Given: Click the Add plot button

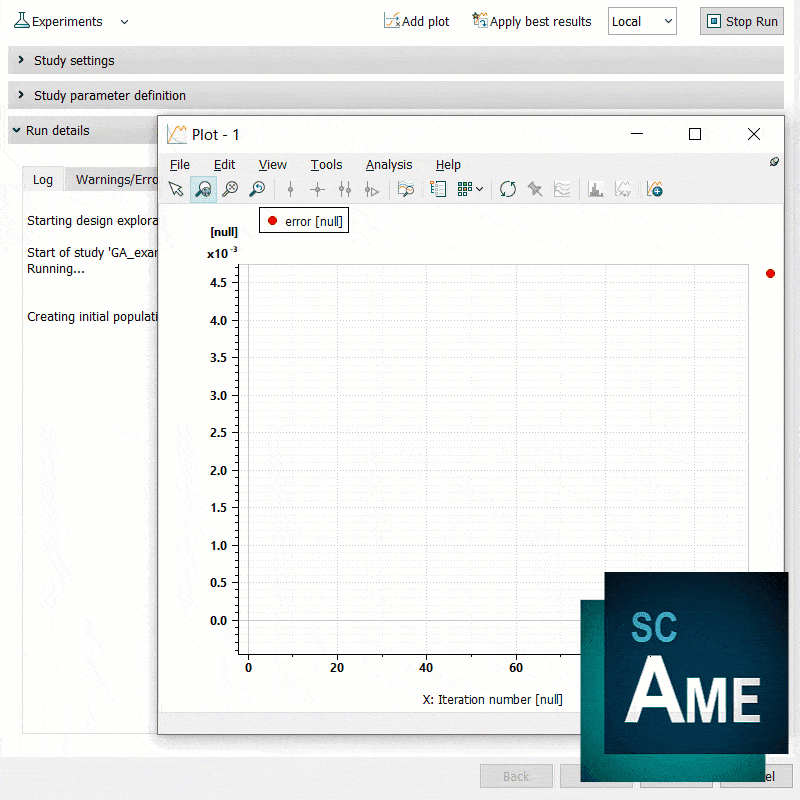Looking at the screenshot, I should [x=417, y=21].
